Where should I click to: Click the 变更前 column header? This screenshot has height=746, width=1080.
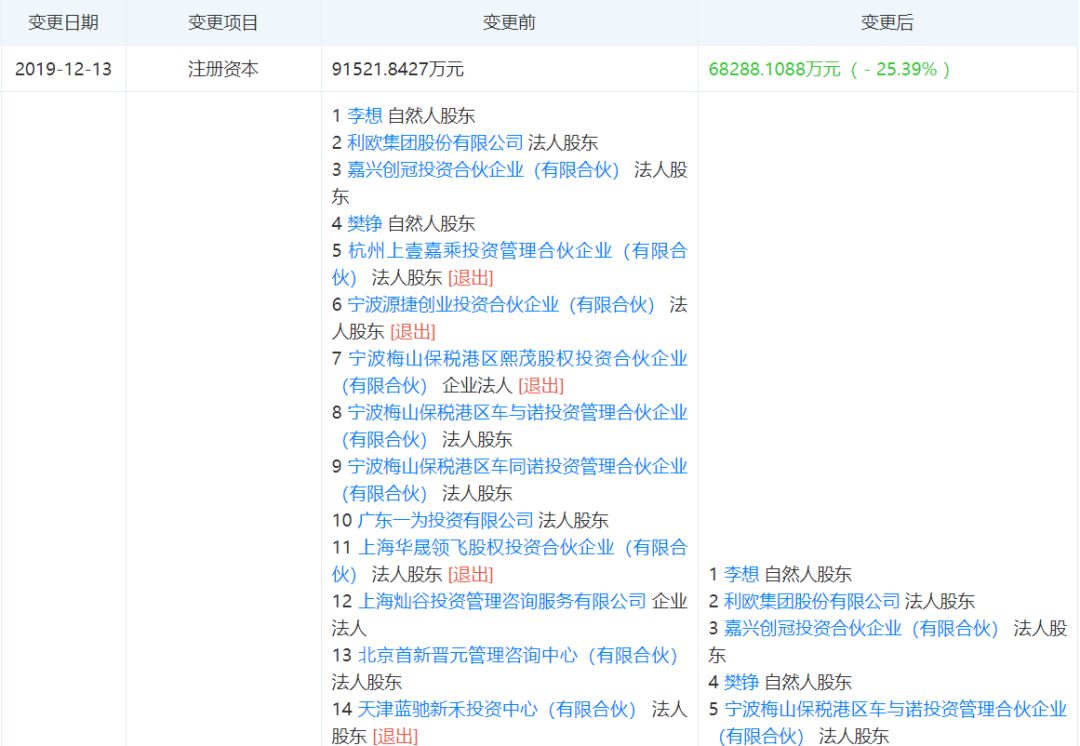509,23
